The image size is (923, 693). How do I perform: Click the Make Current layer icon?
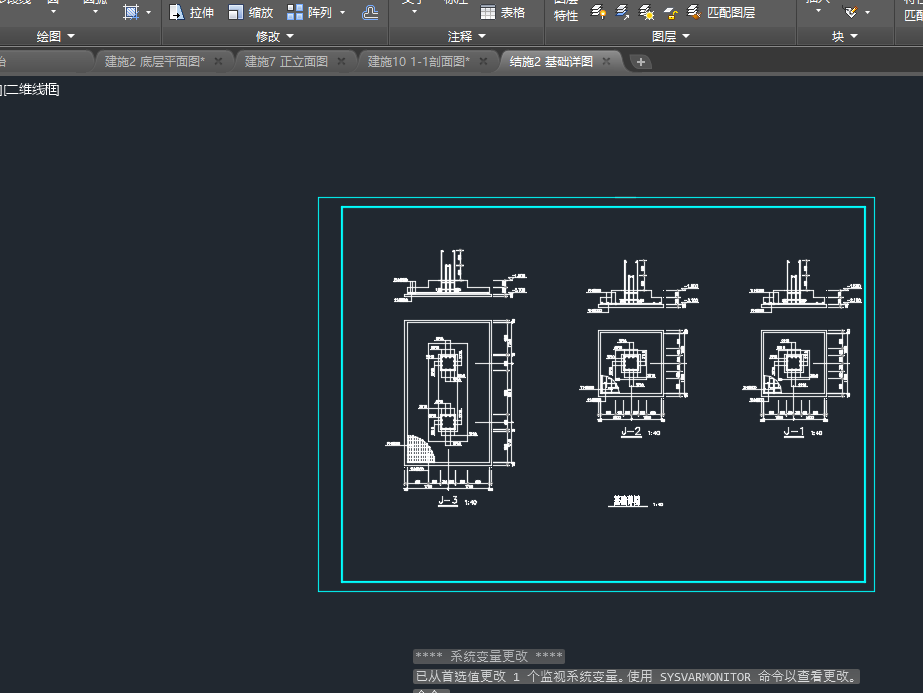coord(623,12)
